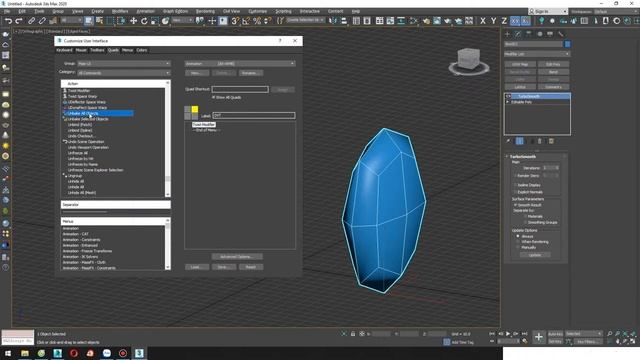Open the Utilities wrench tab

click(x=561, y=34)
